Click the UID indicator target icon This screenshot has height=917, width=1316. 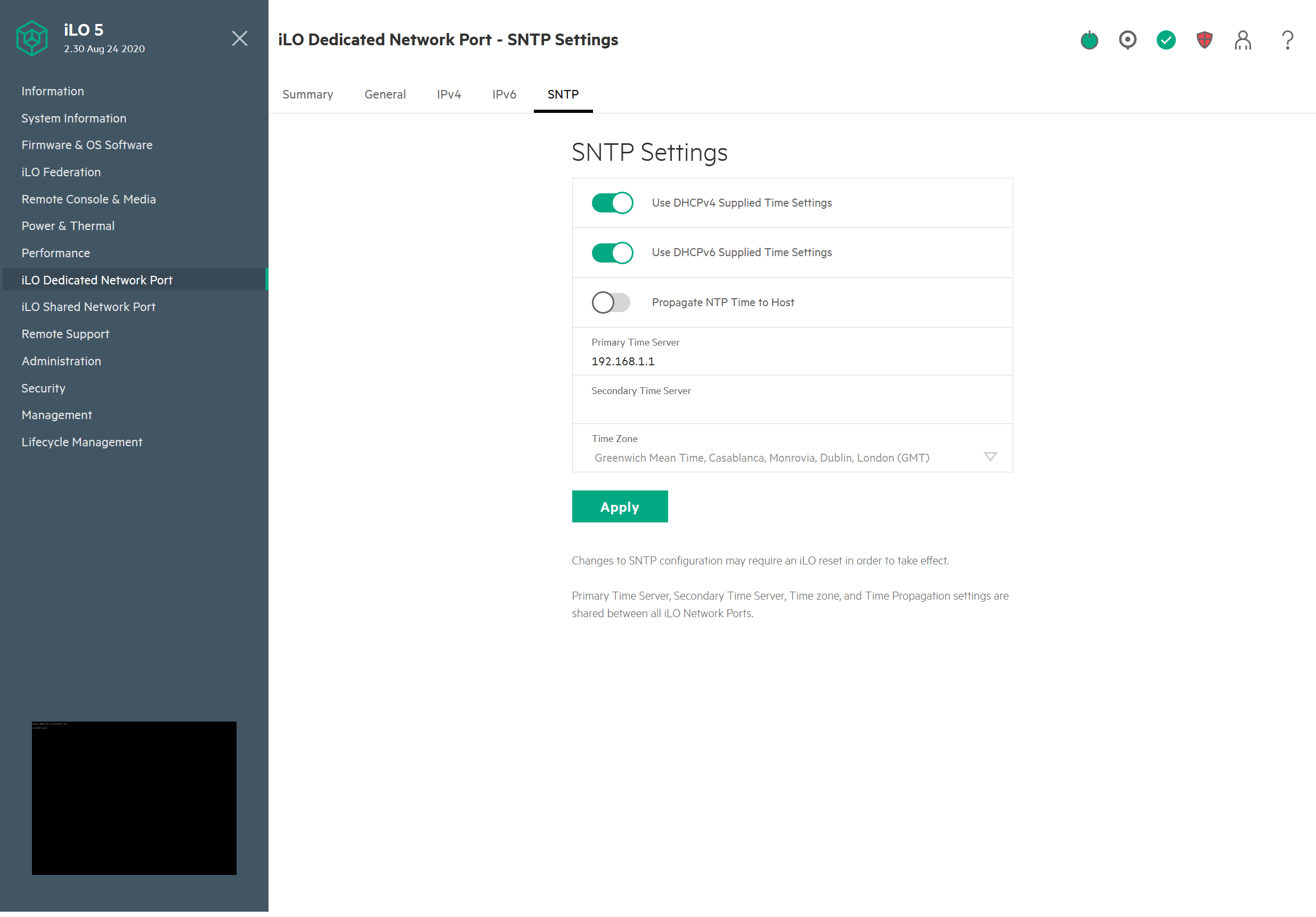coord(1127,39)
